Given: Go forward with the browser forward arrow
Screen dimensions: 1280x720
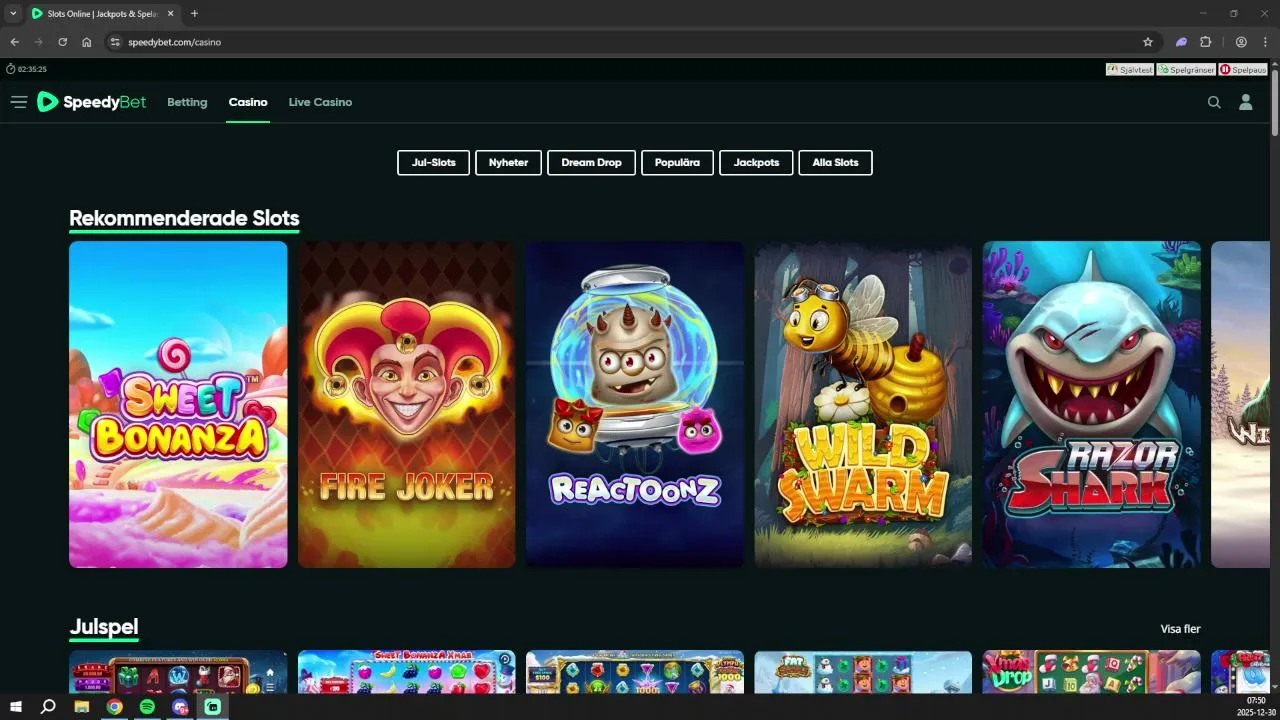Looking at the screenshot, I should 38,42.
